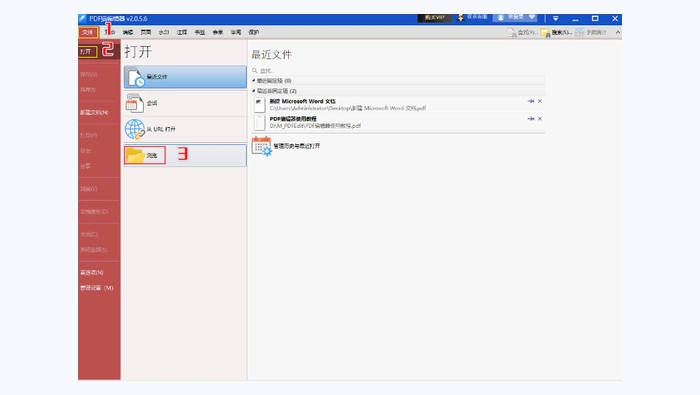Viewport: 700px width, 395px height.
Task: Click the 购买VIP button in title bar
Action: coord(434,18)
